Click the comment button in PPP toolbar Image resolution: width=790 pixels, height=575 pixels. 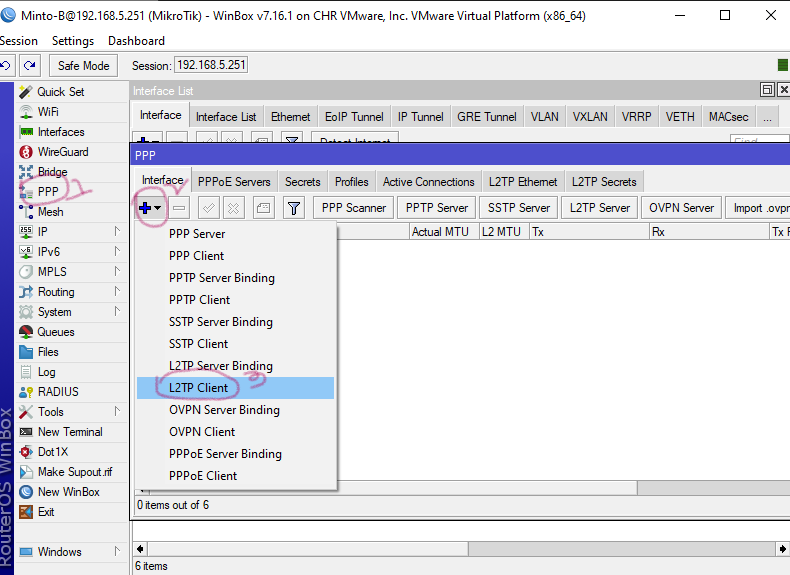pos(264,208)
